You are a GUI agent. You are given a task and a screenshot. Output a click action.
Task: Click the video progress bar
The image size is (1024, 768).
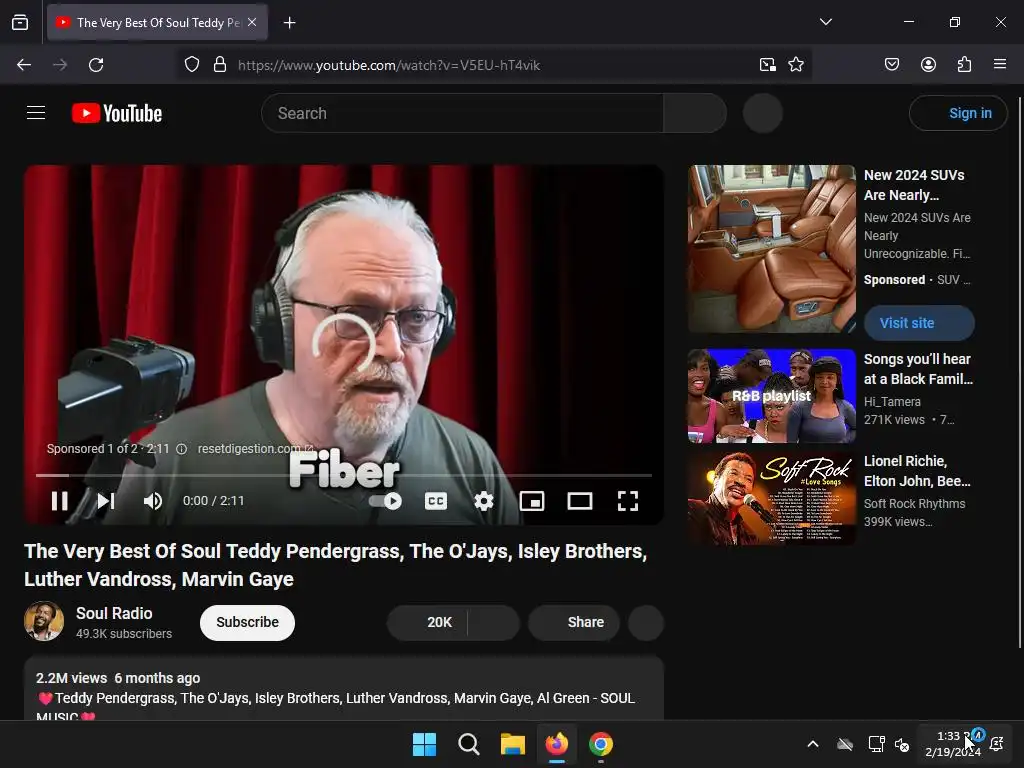(x=344, y=475)
